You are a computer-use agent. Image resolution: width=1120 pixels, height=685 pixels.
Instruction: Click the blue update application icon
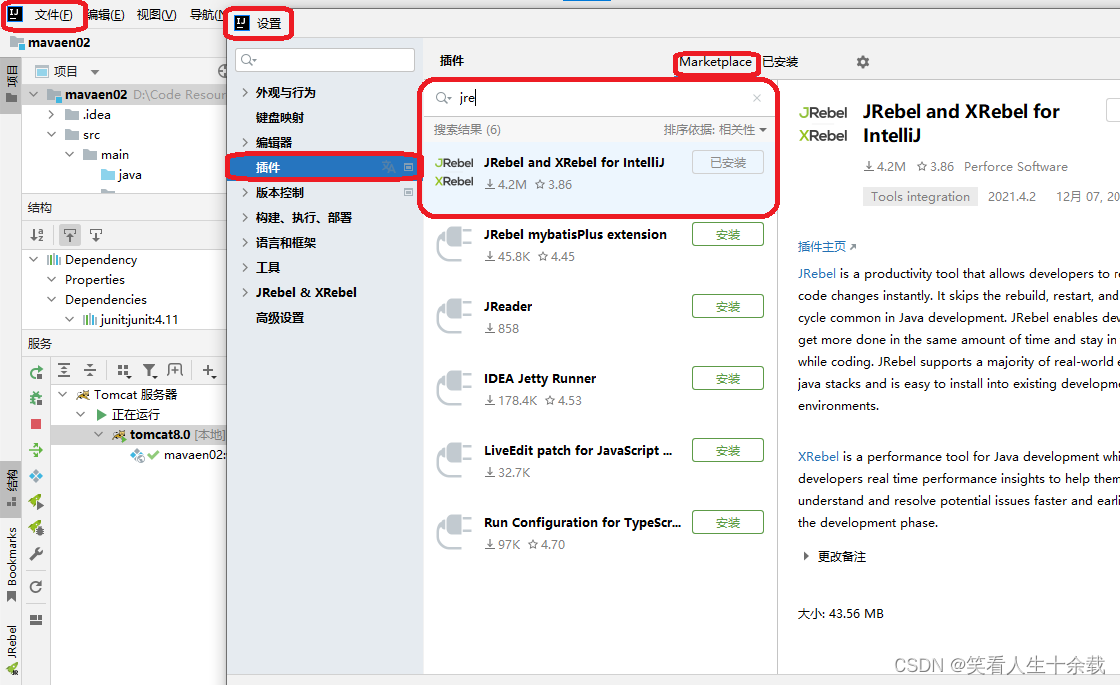[36, 476]
